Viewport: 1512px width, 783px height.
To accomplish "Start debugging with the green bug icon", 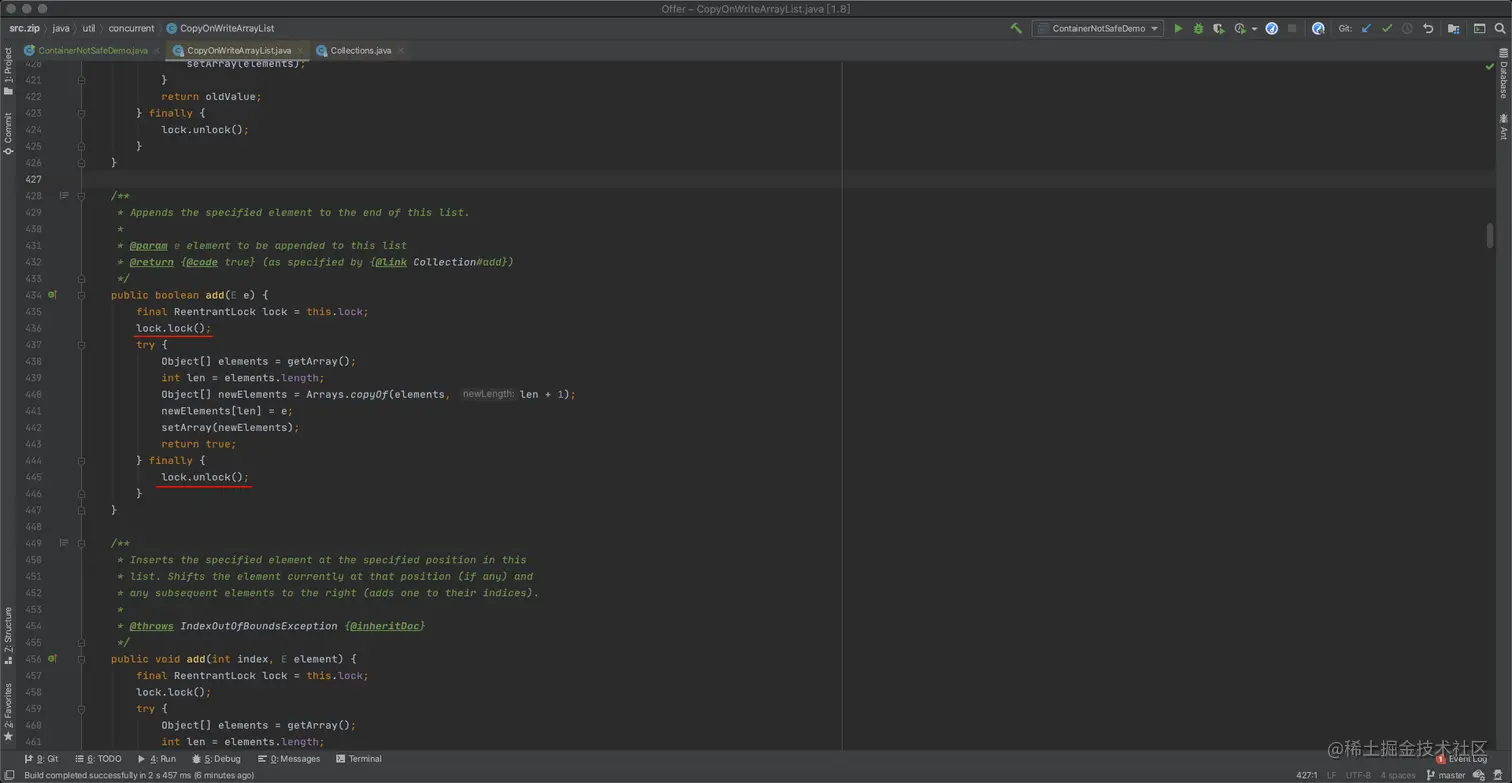I will [1198, 29].
